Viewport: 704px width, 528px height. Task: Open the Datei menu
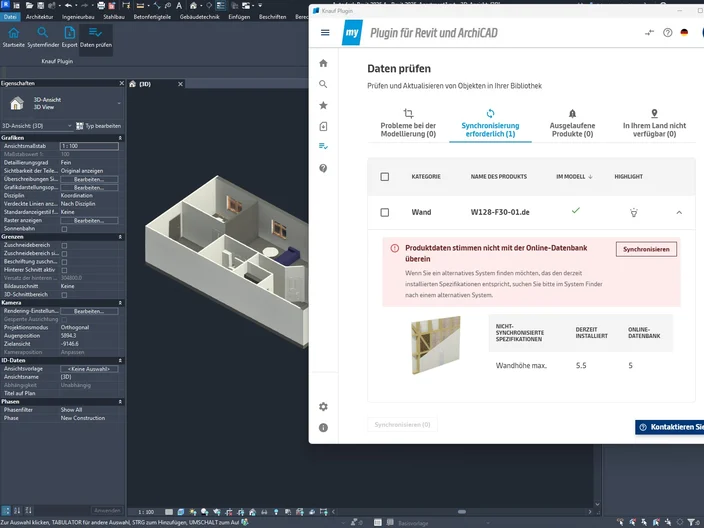(x=10, y=17)
